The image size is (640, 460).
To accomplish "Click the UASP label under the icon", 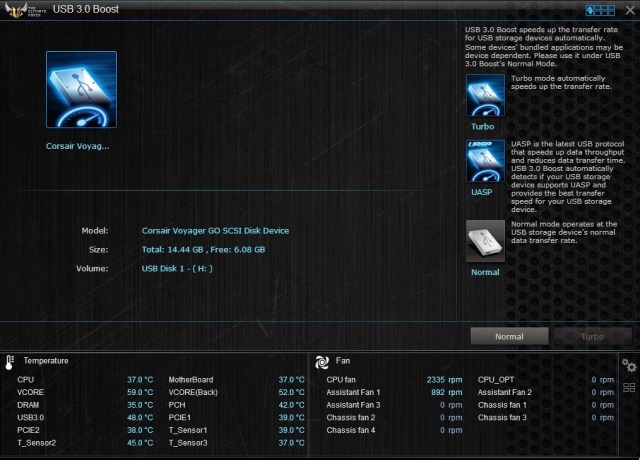I will [482, 192].
